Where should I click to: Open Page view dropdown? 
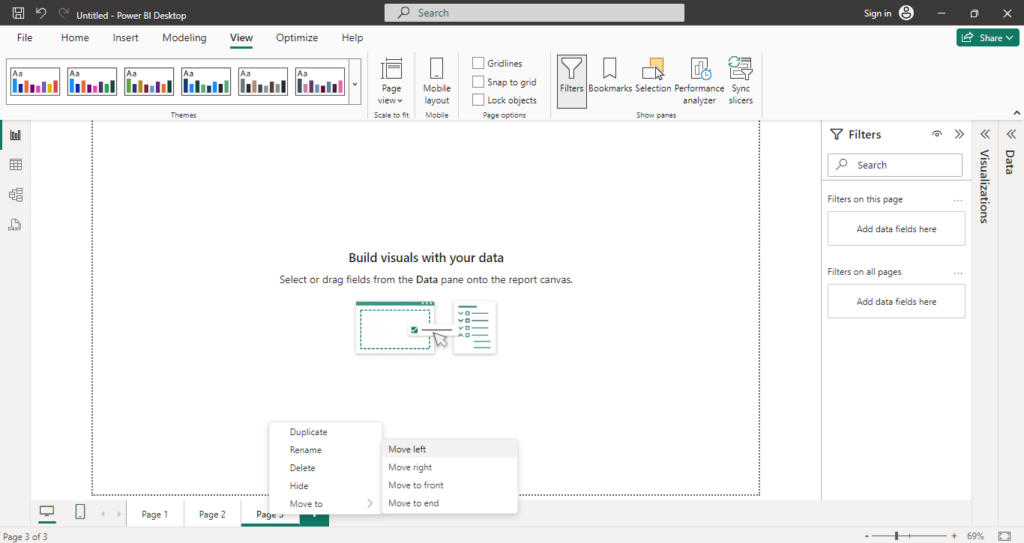coord(391,81)
